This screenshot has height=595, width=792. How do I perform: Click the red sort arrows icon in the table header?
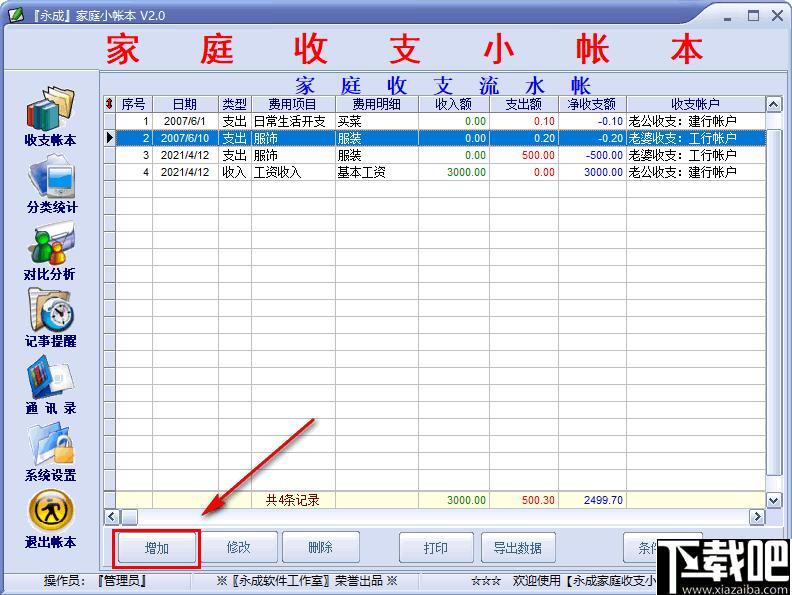tap(109, 104)
